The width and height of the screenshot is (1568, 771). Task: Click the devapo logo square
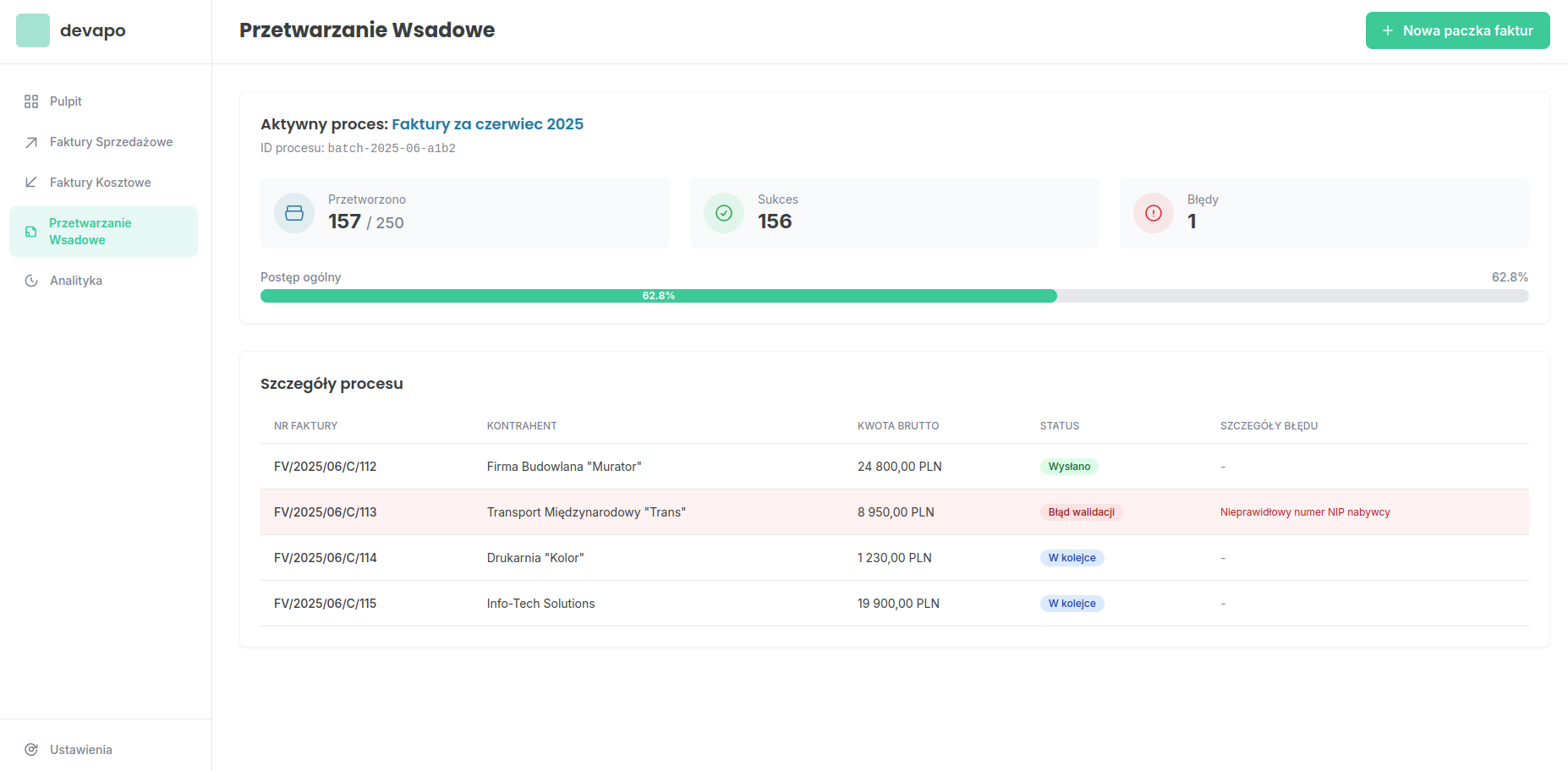click(x=33, y=30)
